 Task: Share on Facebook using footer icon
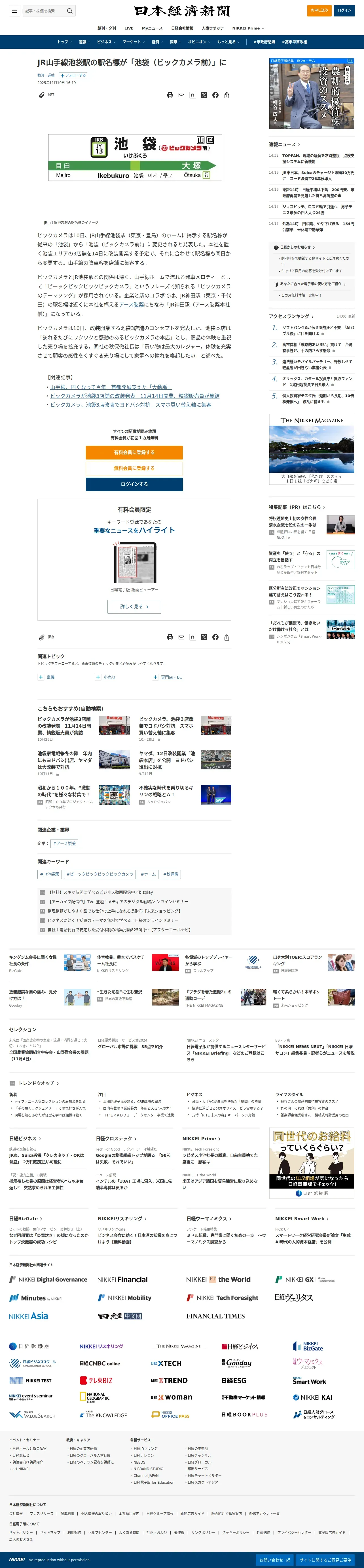(x=215, y=637)
